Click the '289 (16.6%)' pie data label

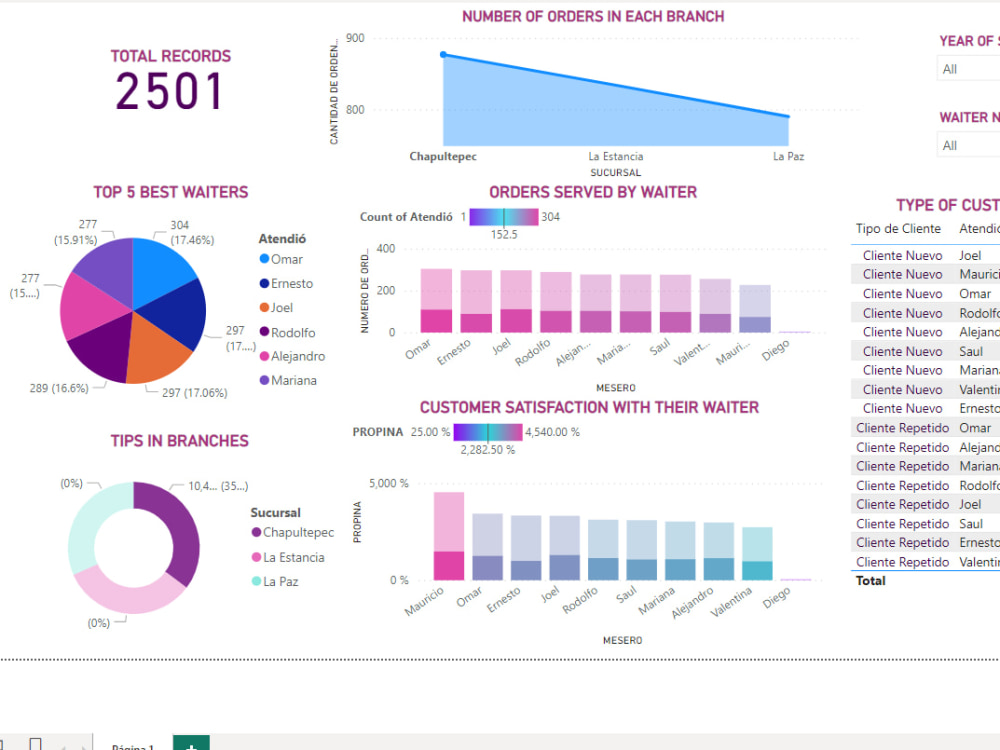click(x=59, y=388)
